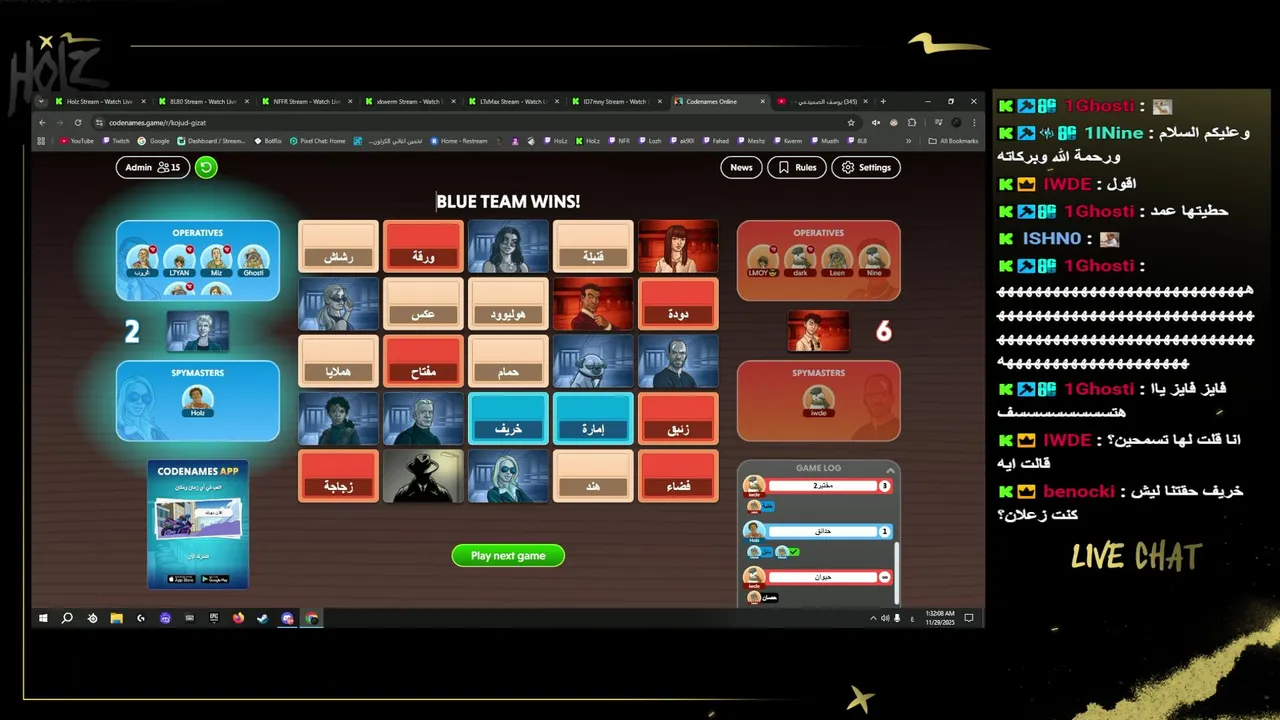Click red operative avatar Nine

point(874,260)
